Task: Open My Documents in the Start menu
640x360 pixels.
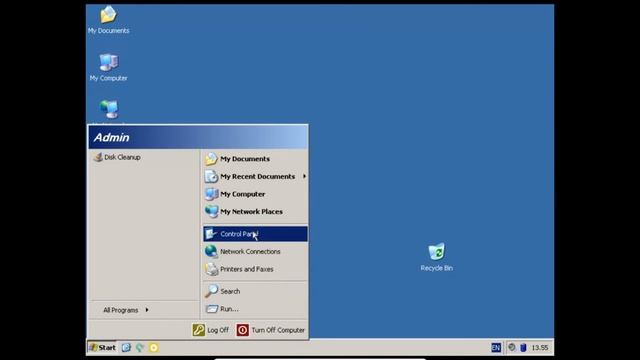Action: point(255,159)
